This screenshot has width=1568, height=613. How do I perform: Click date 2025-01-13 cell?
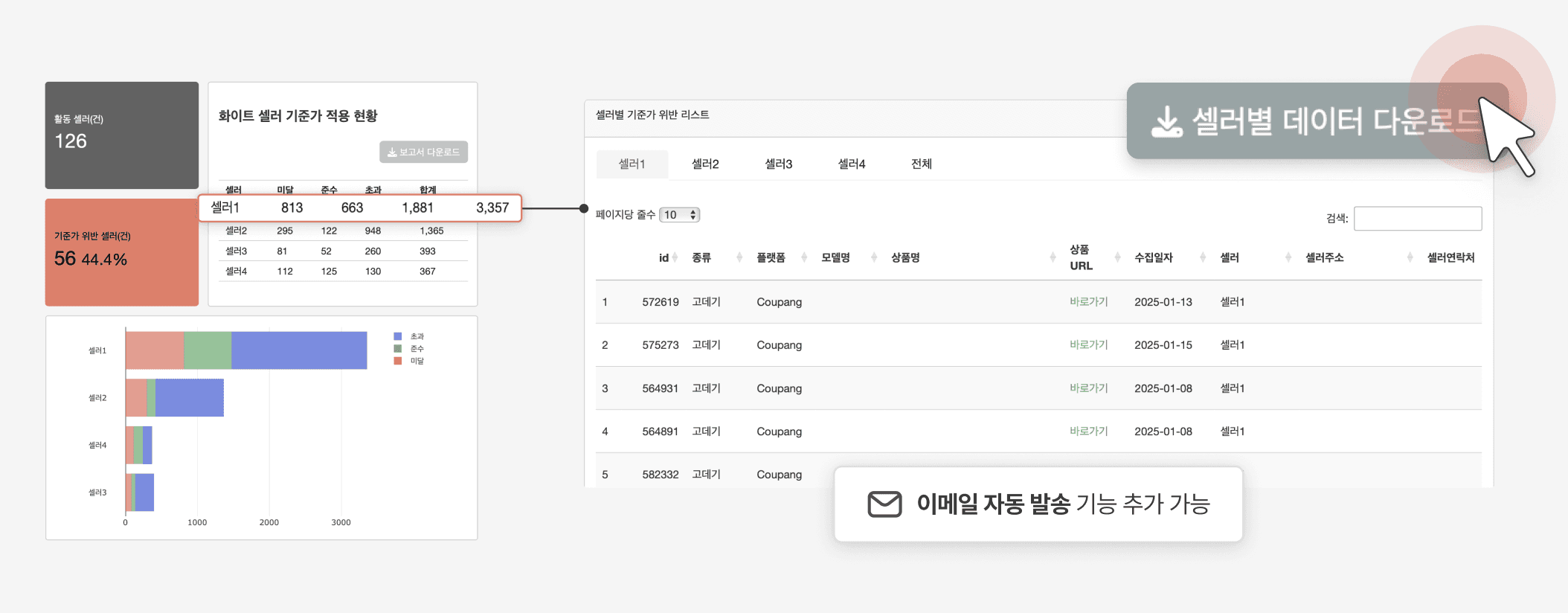pyautogui.click(x=1163, y=301)
